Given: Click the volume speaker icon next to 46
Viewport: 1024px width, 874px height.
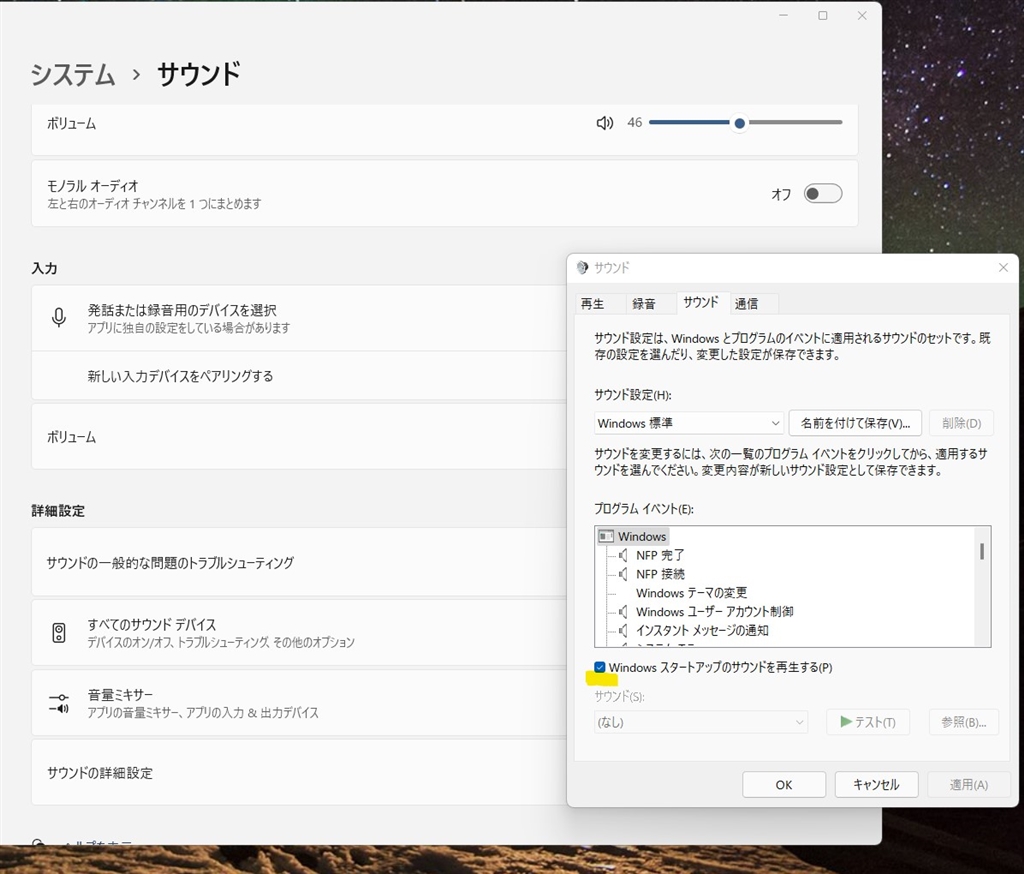Looking at the screenshot, I should pyautogui.click(x=604, y=123).
